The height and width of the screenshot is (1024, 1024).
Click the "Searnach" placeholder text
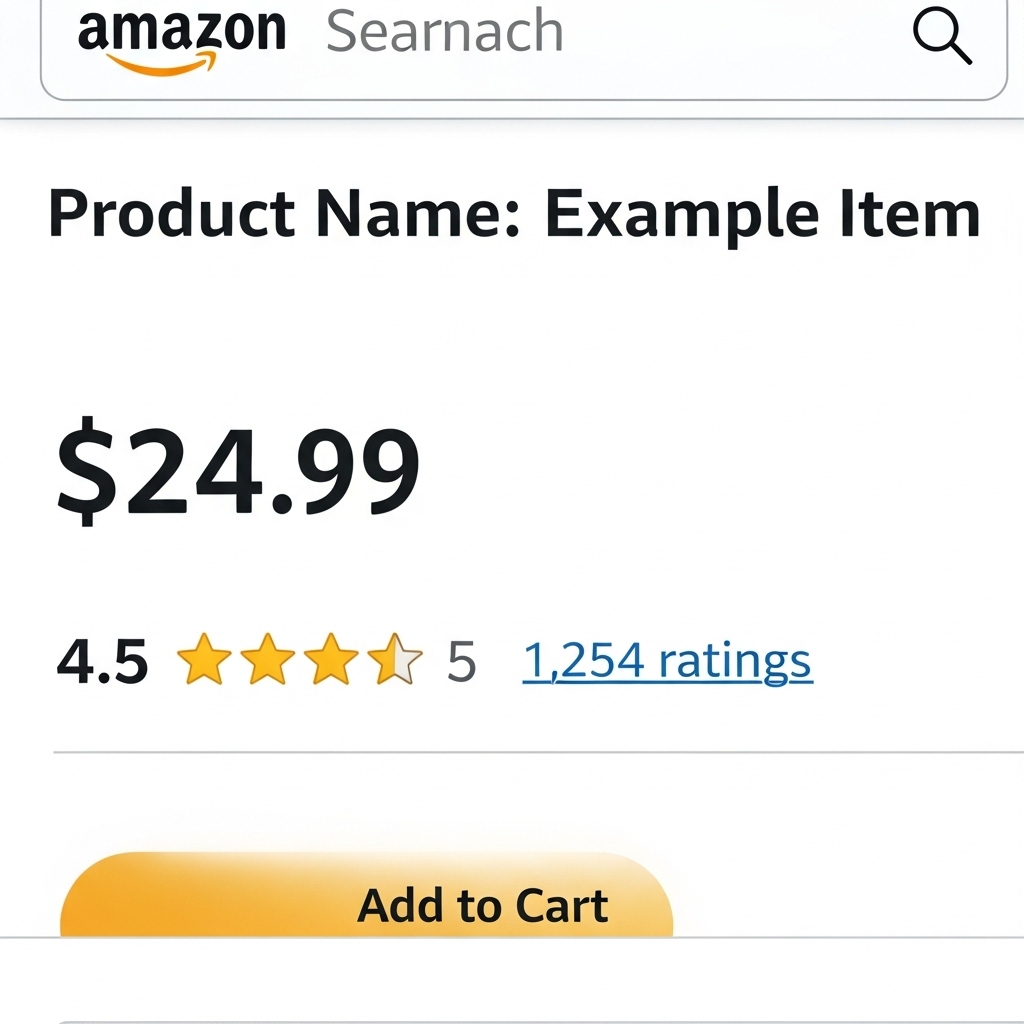point(444,33)
